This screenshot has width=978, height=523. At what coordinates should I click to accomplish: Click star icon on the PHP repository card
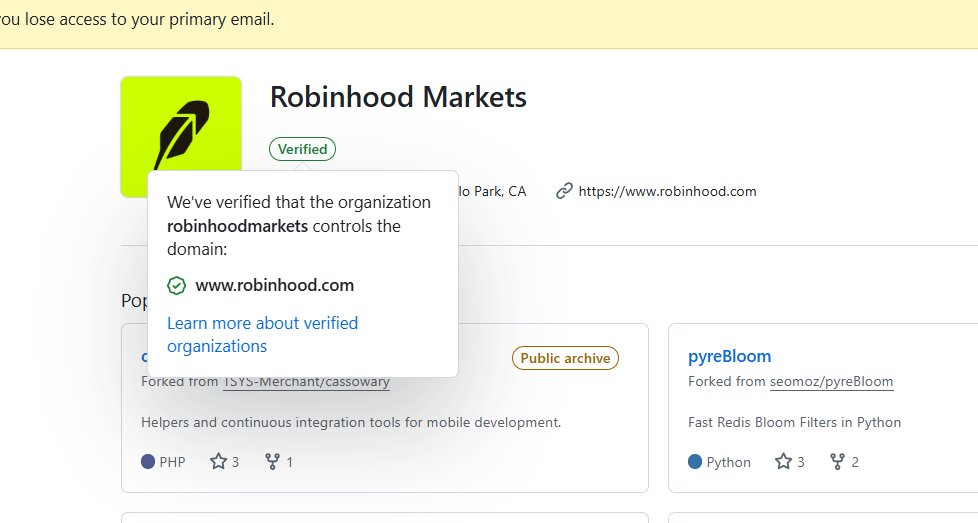point(218,461)
